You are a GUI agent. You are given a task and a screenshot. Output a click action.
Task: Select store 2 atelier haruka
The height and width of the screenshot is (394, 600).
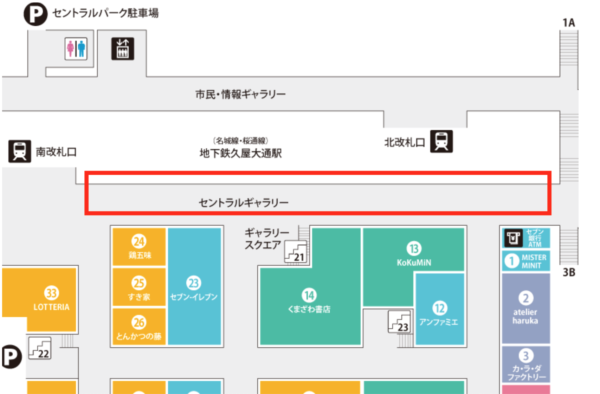(526, 308)
